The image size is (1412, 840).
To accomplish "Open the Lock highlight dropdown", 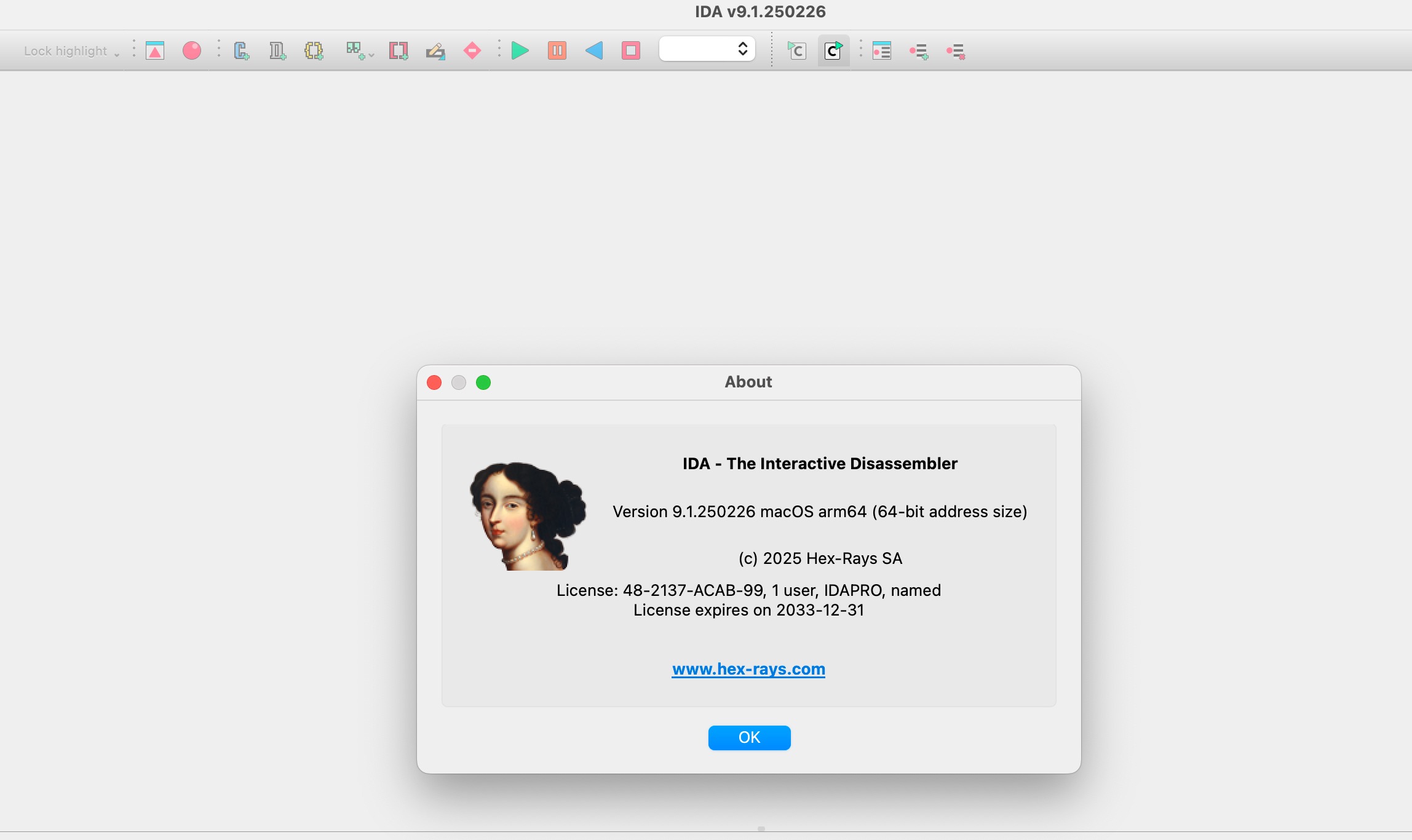I will [71, 51].
